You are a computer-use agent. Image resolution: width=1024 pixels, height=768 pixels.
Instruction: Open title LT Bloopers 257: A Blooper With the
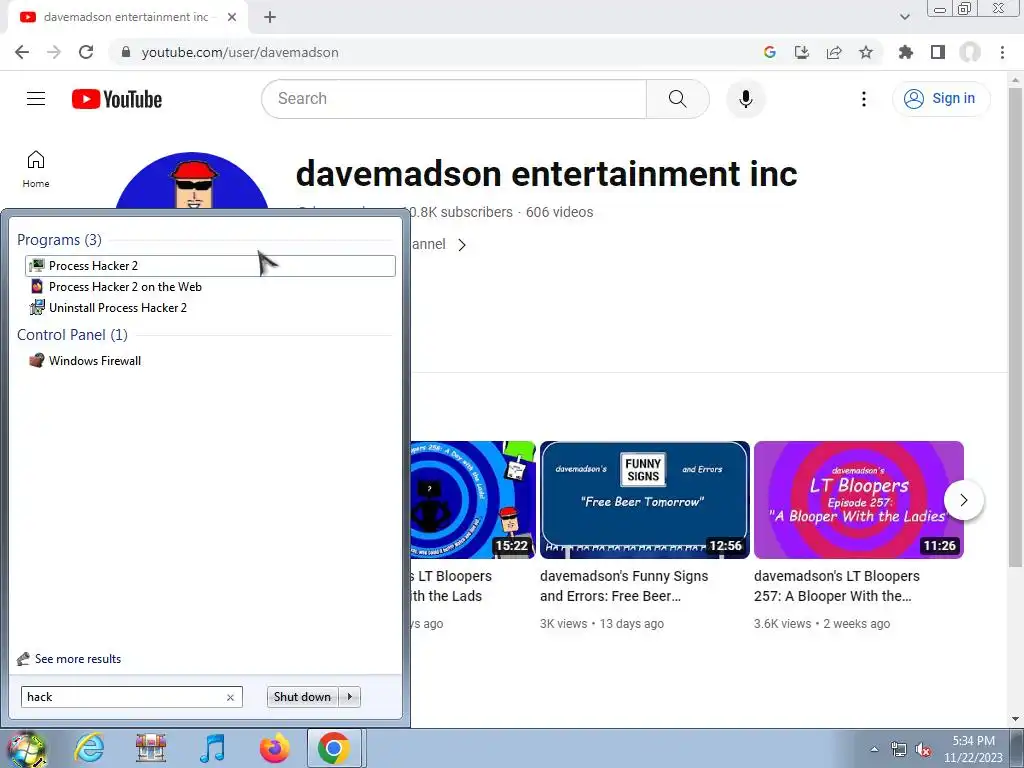[x=837, y=586]
